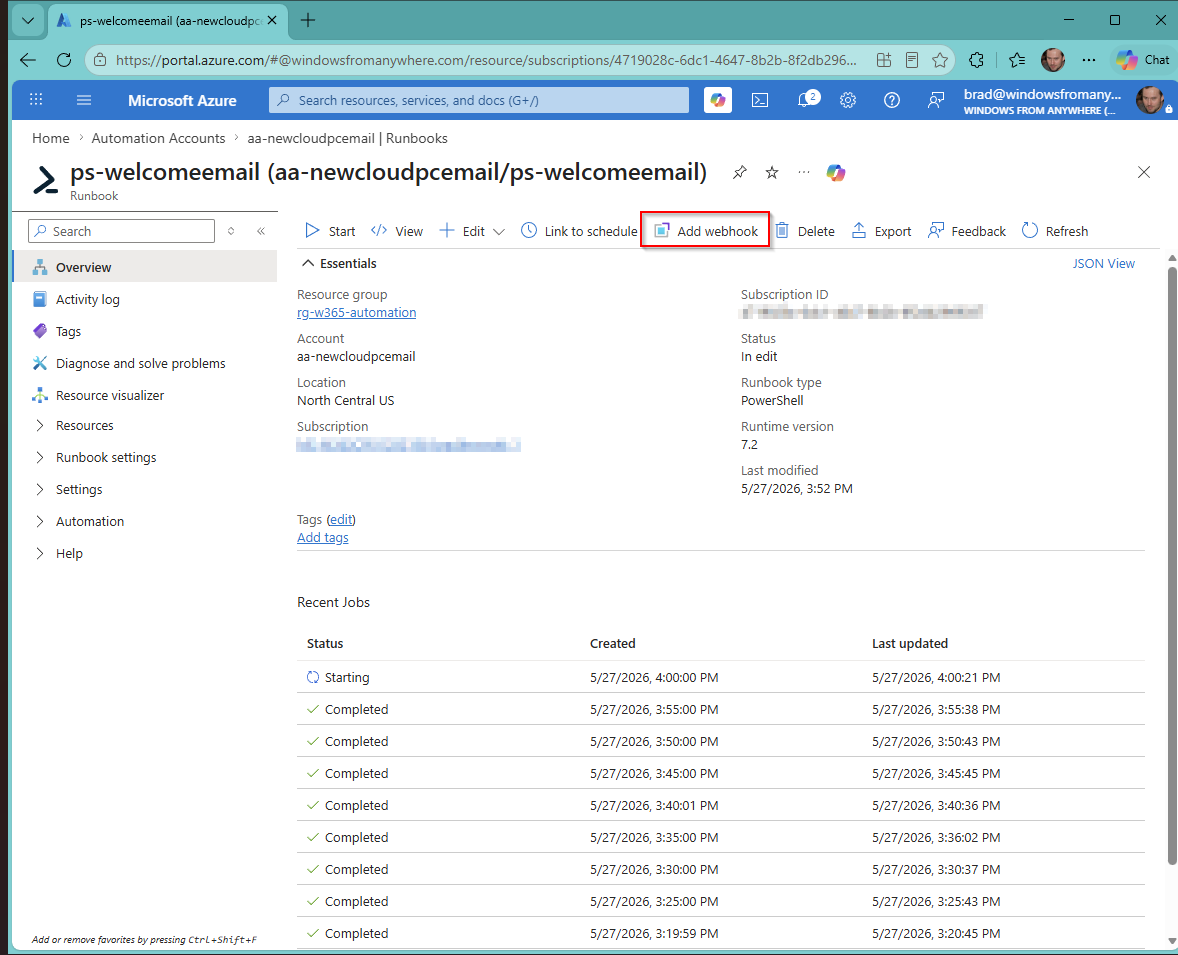Open the Completed job created 3:55:00 PM

(x=720, y=709)
